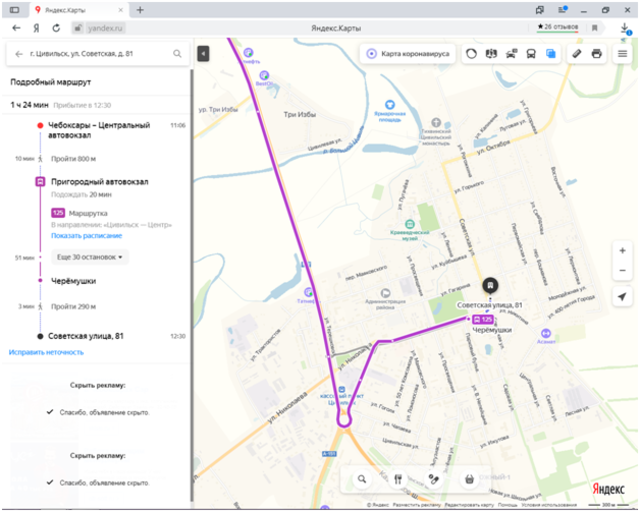This screenshot has width=640, height=512.
Task: Click the pharmacy pills quick-search icon
Action: coord(433,479)
